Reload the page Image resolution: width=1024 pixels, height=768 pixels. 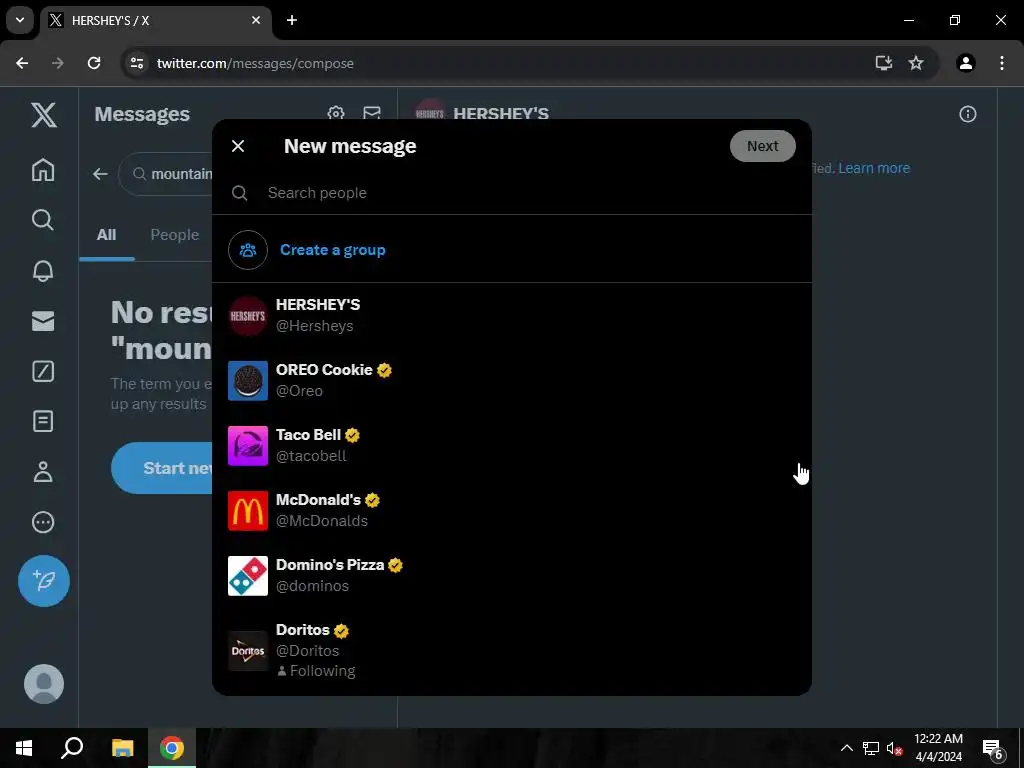click(x=94, y=63)
